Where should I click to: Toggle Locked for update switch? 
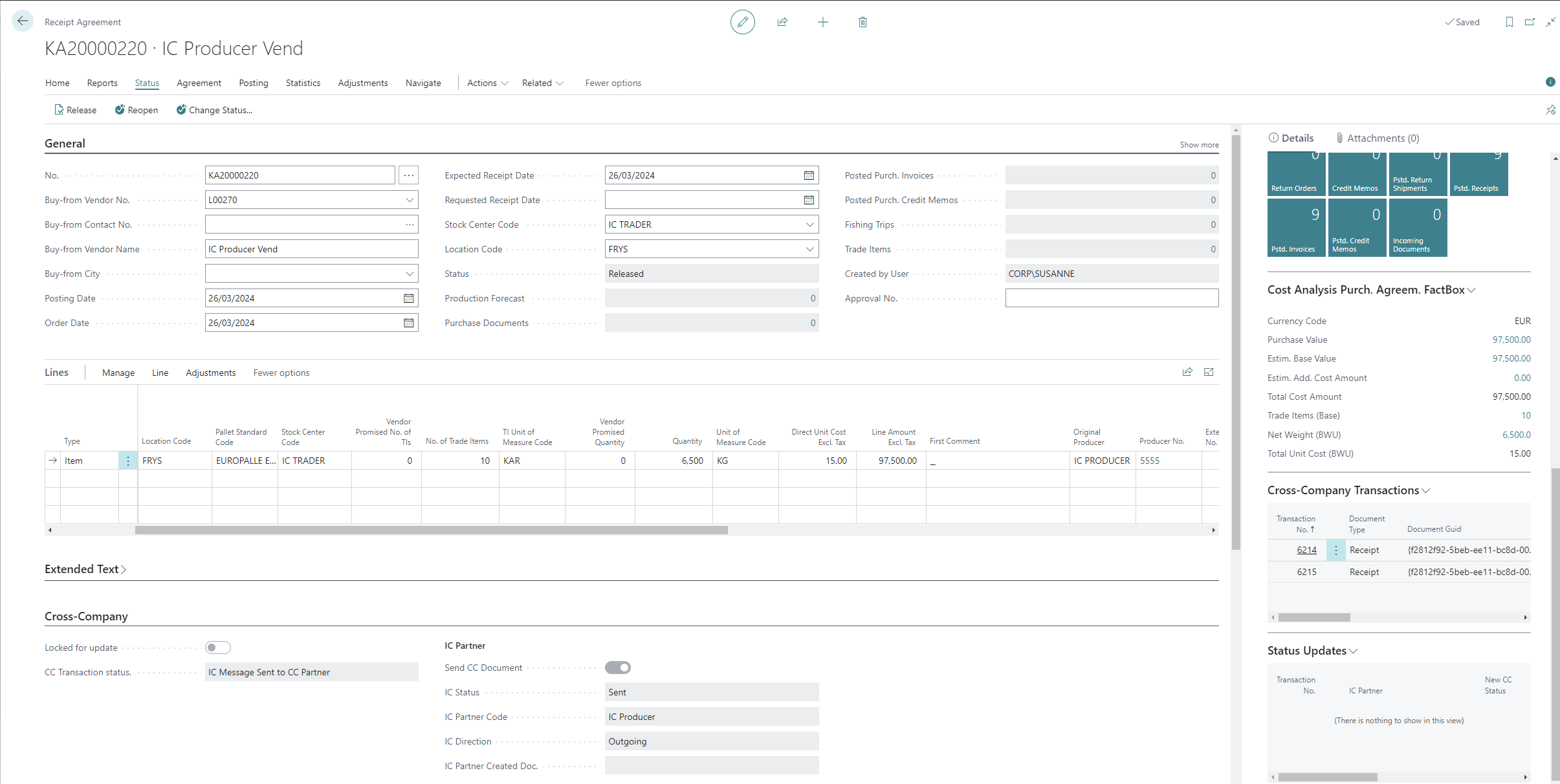(218, 648)
